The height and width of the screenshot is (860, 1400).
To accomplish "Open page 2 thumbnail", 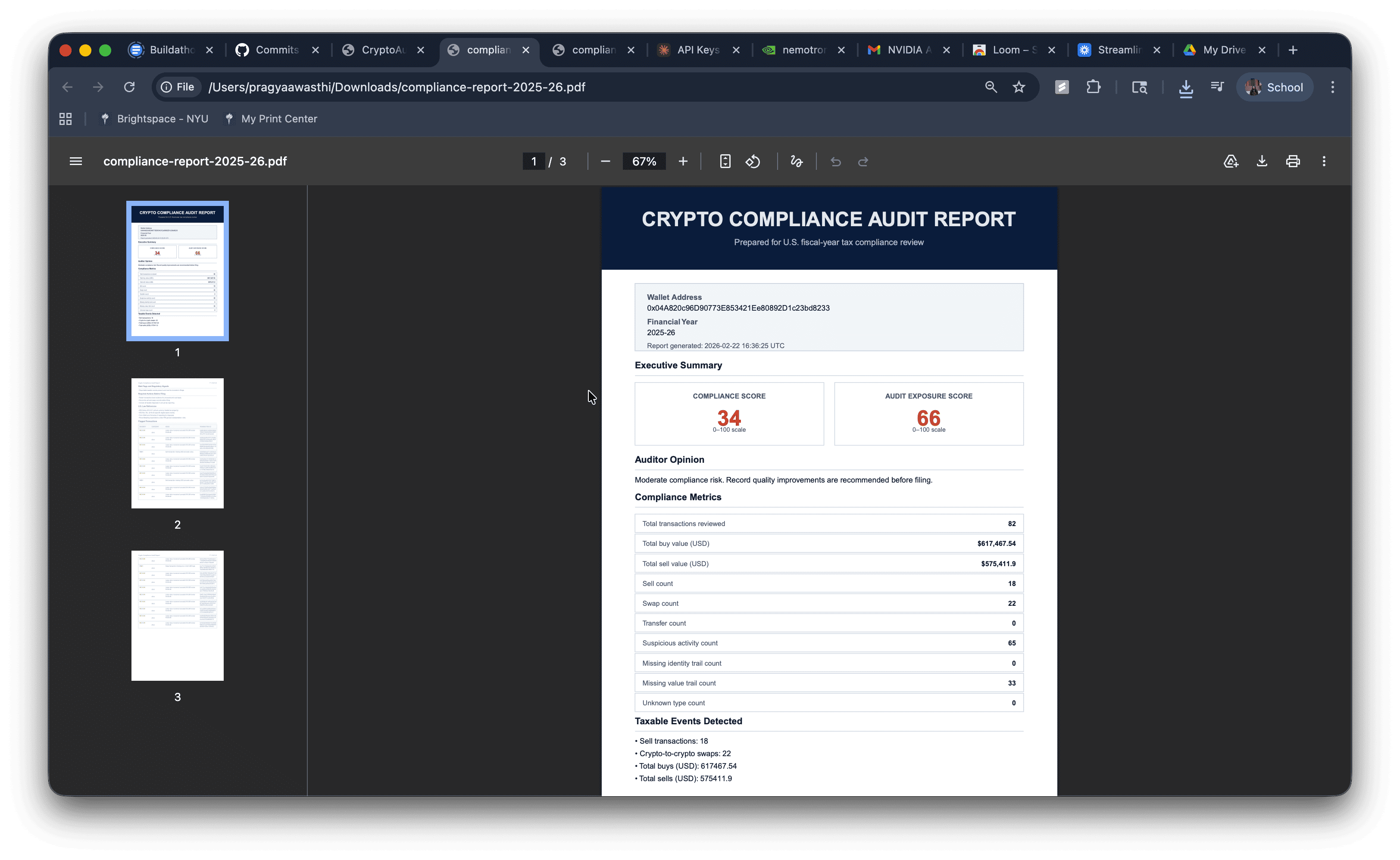I will click(x=178, y=443).
